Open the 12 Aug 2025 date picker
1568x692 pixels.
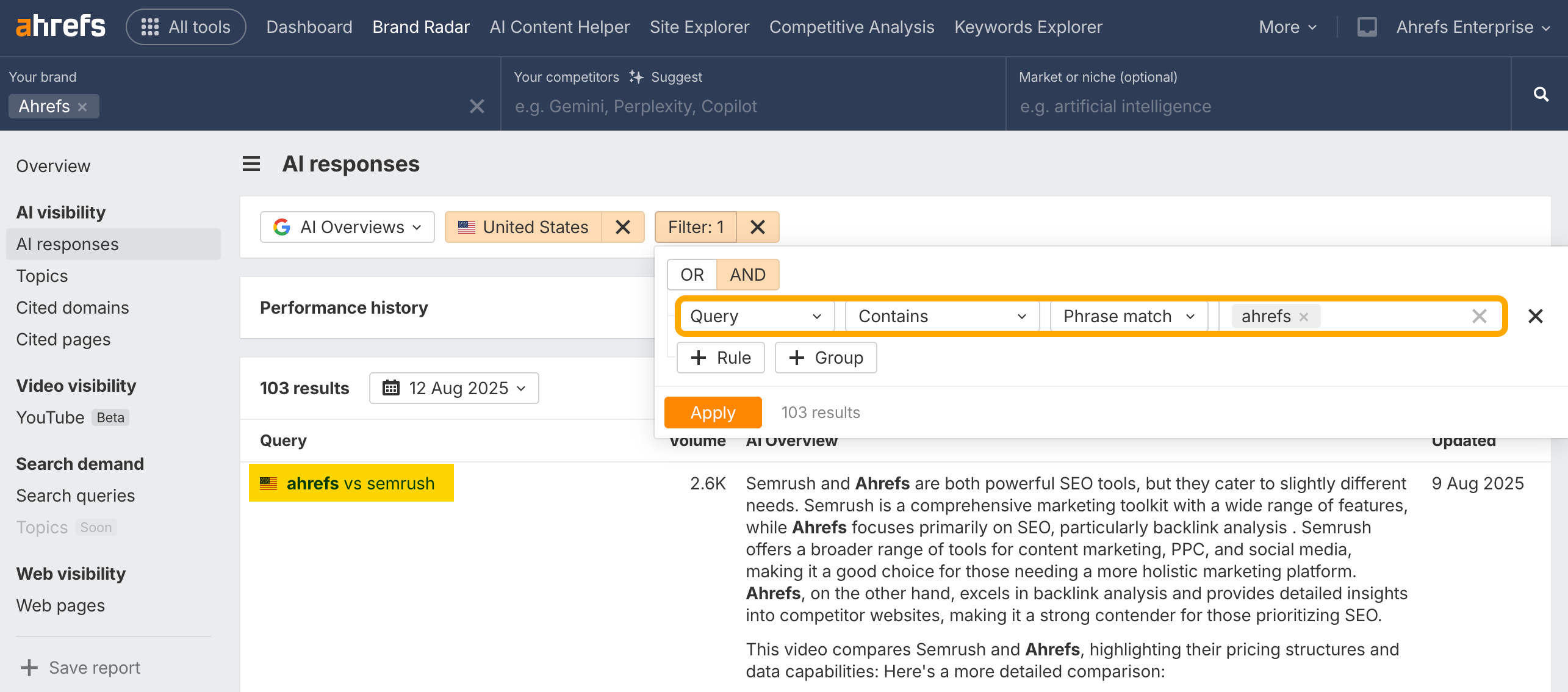pos(454,388)
